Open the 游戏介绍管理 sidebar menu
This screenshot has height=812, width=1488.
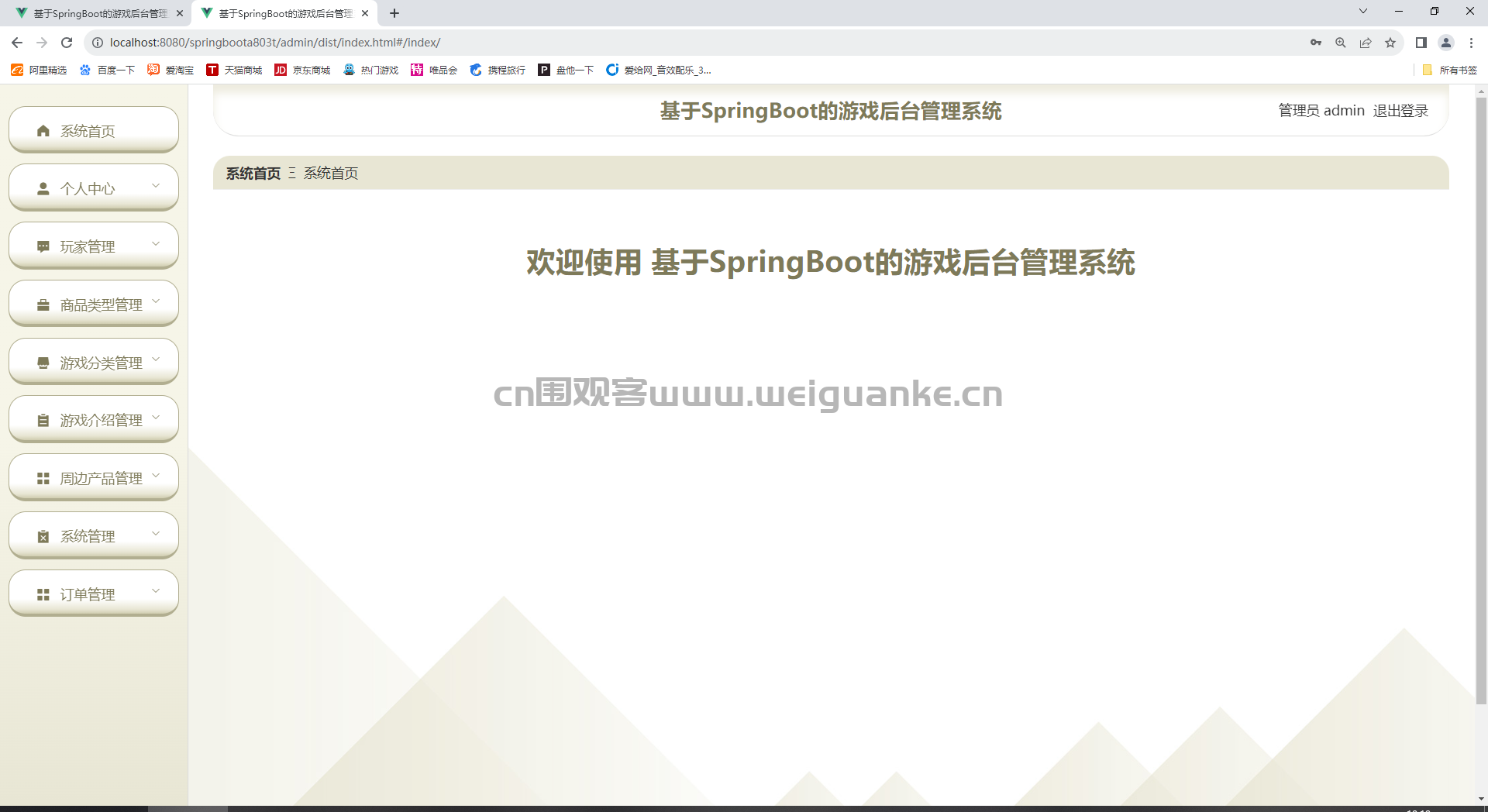point(94,419)
